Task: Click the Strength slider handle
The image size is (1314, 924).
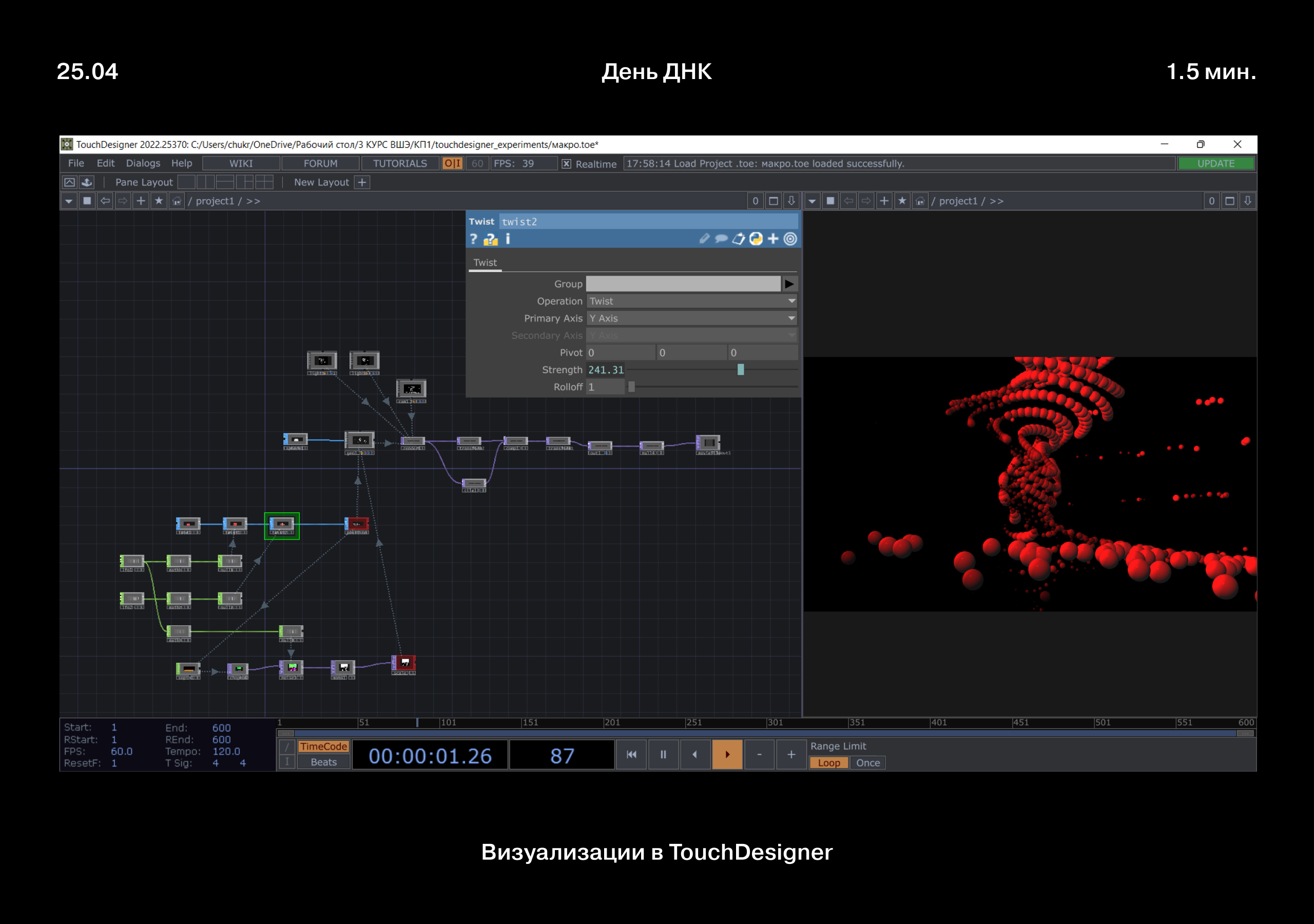Action: click(741, 370)
